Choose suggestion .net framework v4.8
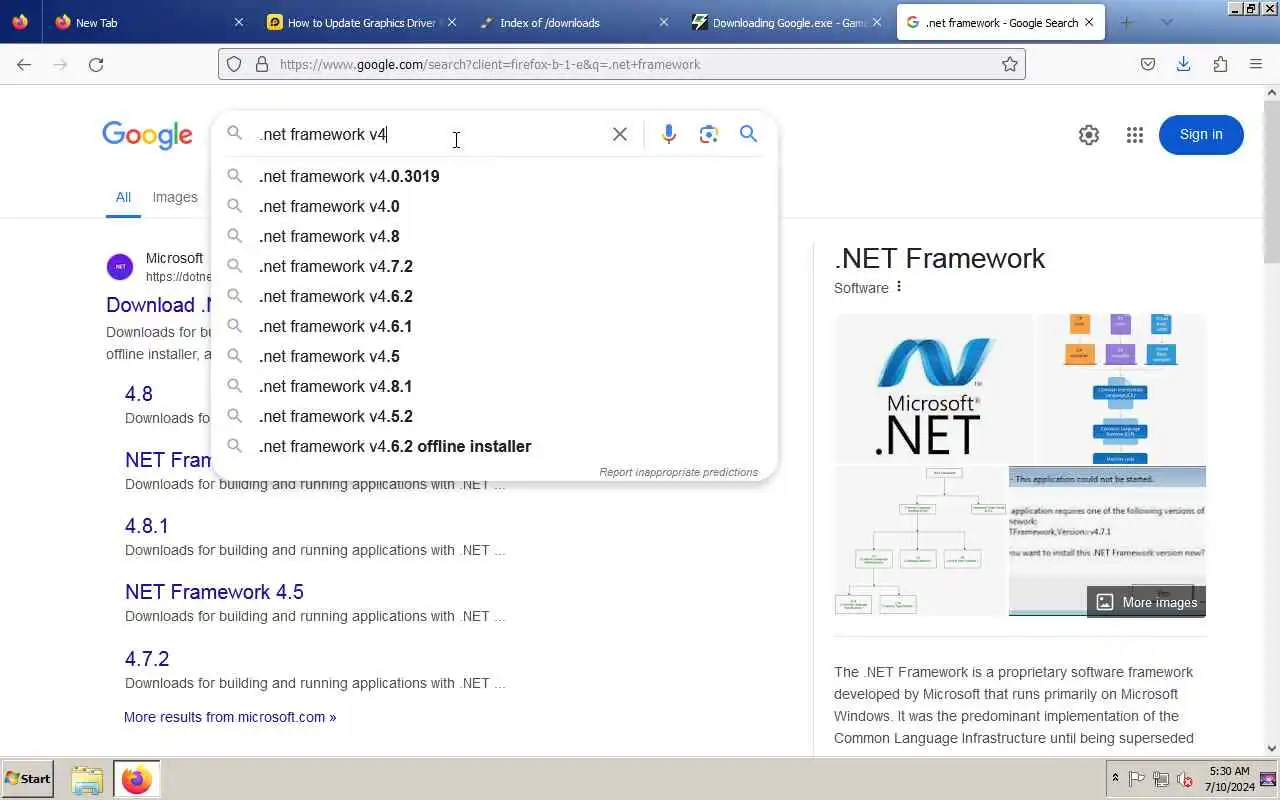Viewport: 1280px width, 800px height. 494,236
